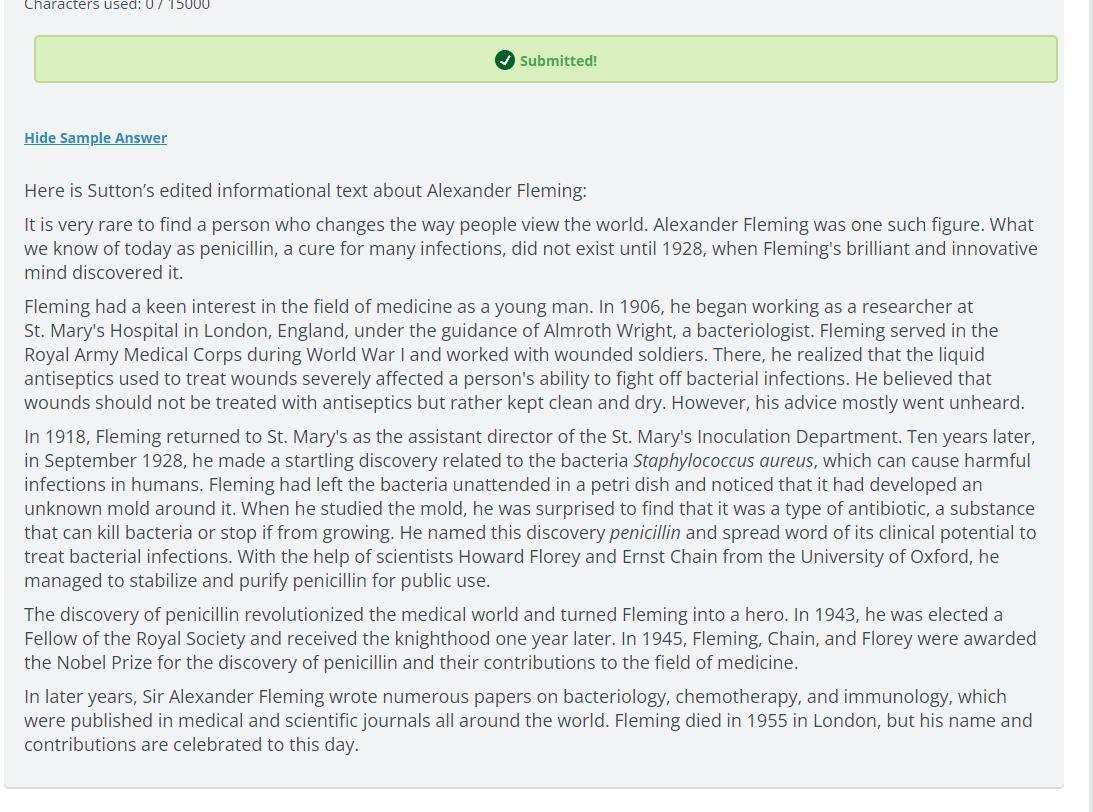Click the Hide Sample Answer link

pyautogui.click(x=95, y=138)
